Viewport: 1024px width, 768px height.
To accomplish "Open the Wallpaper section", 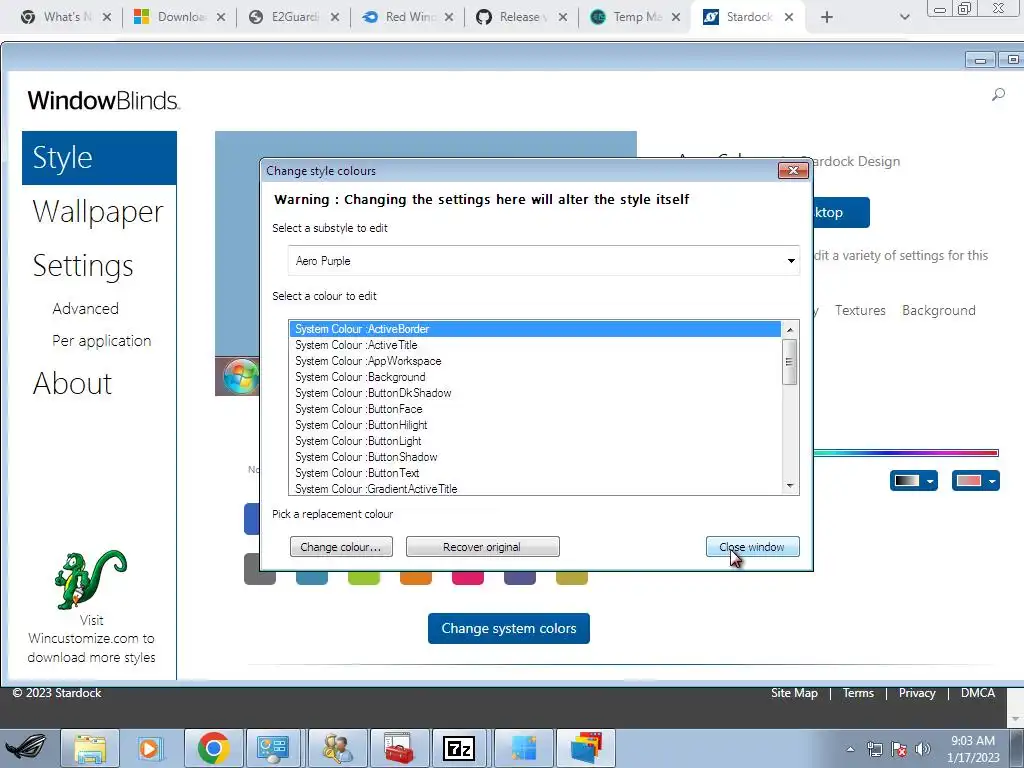I will 98,212.
